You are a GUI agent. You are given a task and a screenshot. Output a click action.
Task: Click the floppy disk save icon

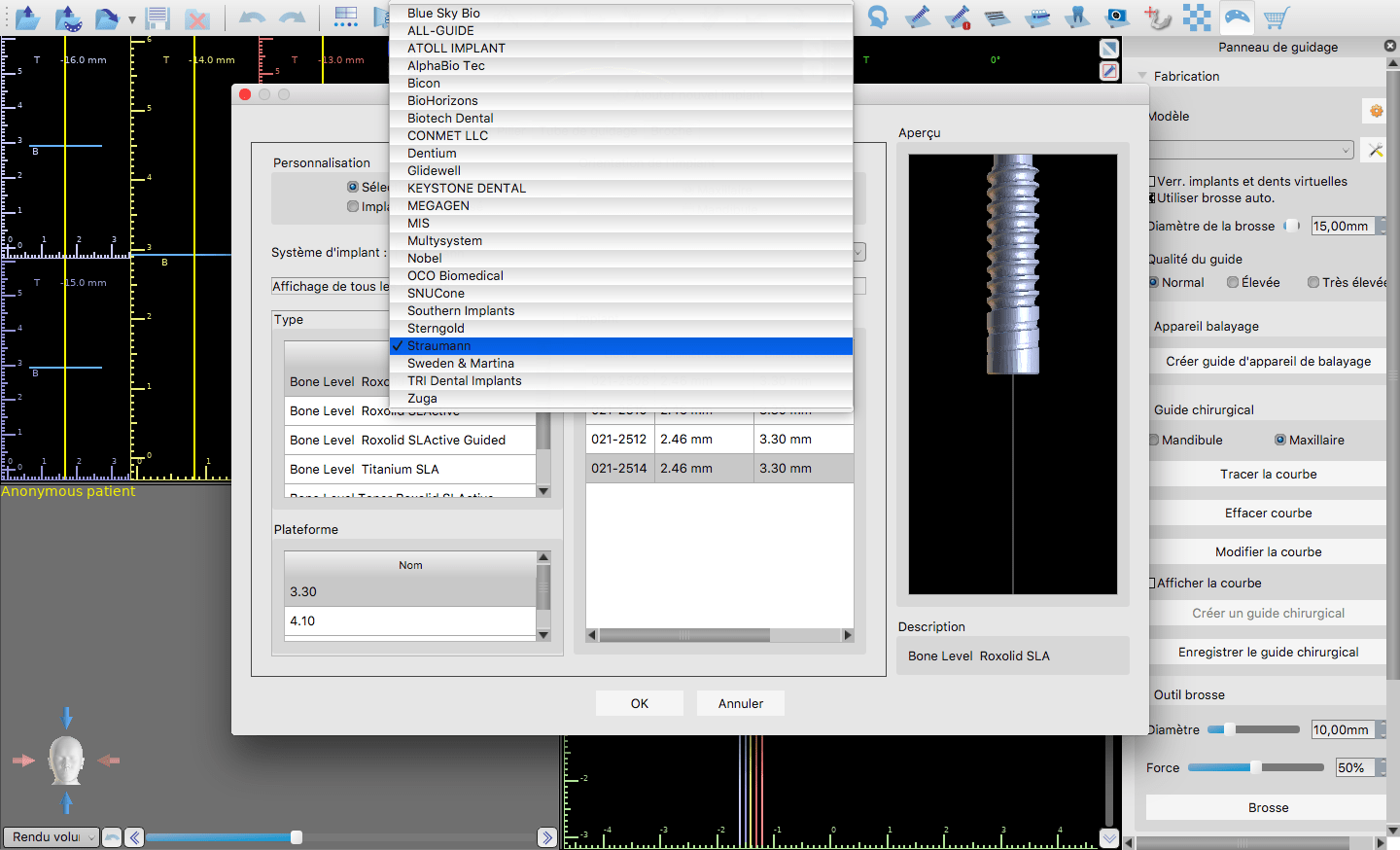157,18
